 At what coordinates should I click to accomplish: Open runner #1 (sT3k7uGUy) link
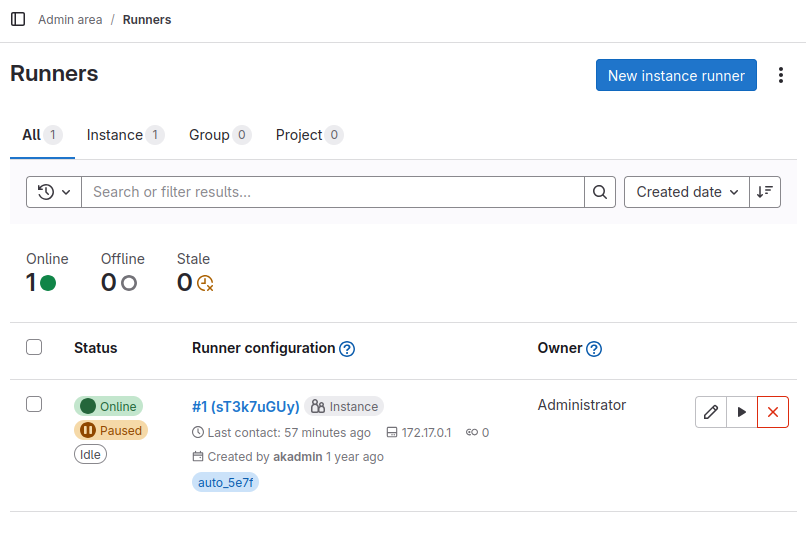coord(245,406)
